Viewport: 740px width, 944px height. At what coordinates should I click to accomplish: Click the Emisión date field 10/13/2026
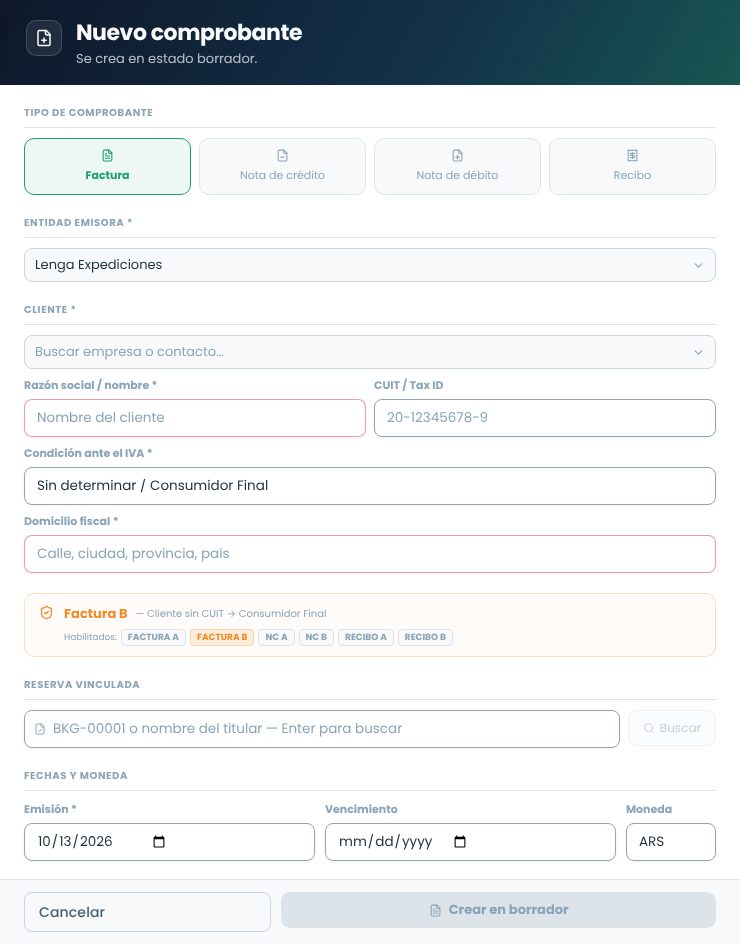click(169, 842)
